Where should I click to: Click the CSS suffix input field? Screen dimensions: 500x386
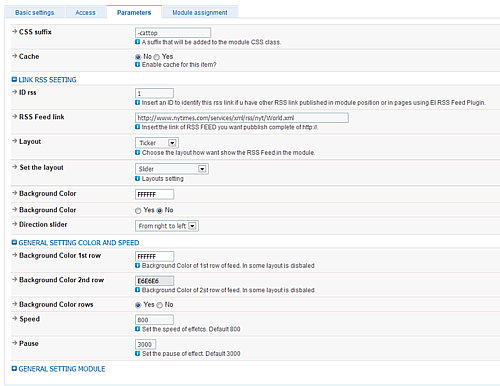(173, 33)
